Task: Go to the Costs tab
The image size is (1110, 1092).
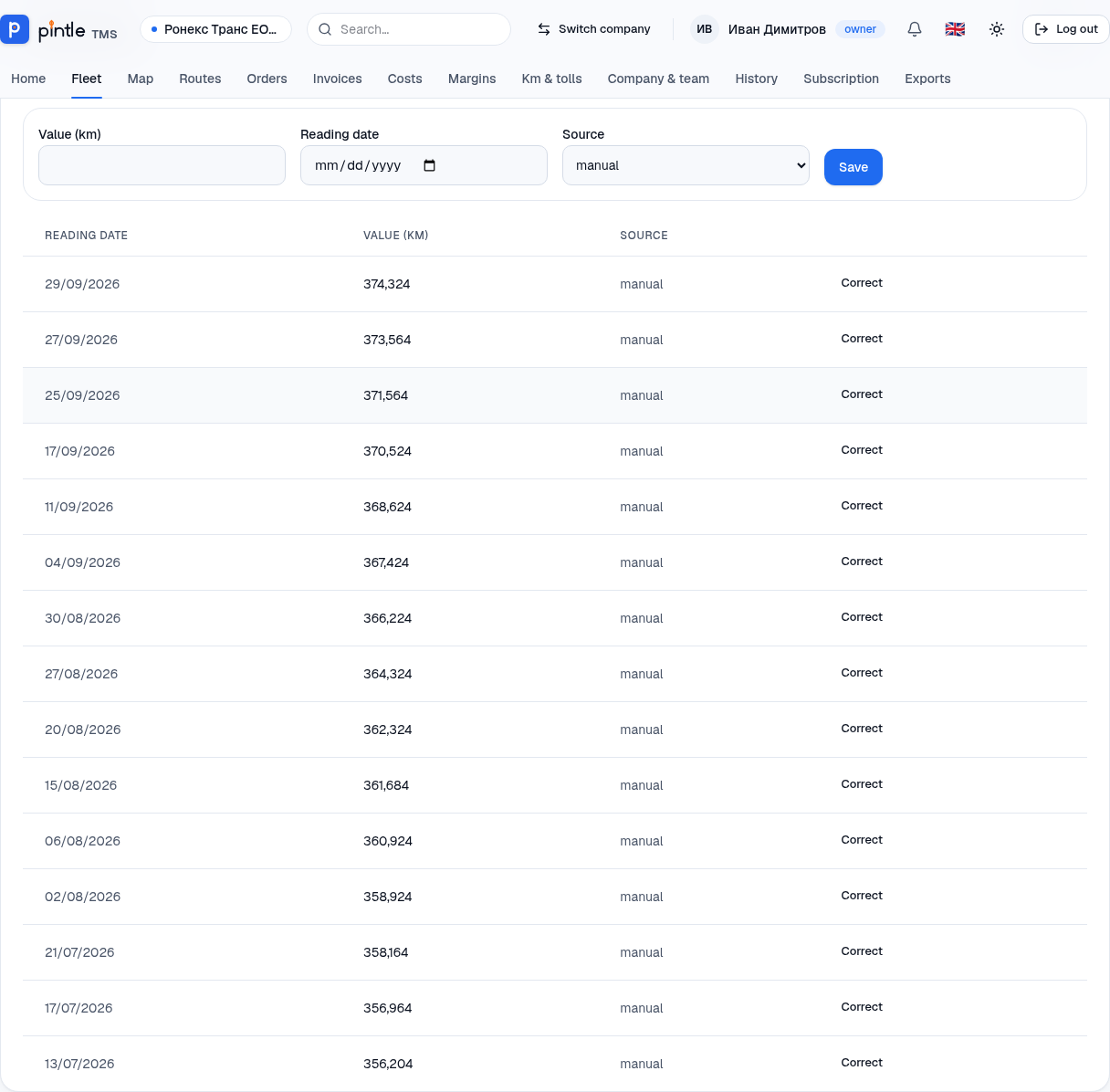Action: pos(405,79)
